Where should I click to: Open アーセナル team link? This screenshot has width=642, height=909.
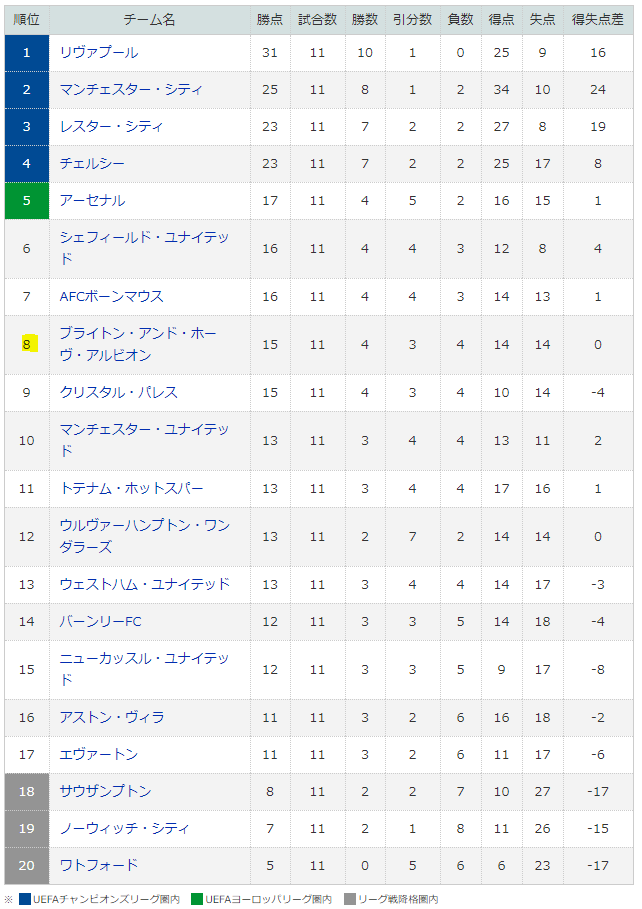click(92, 201)
